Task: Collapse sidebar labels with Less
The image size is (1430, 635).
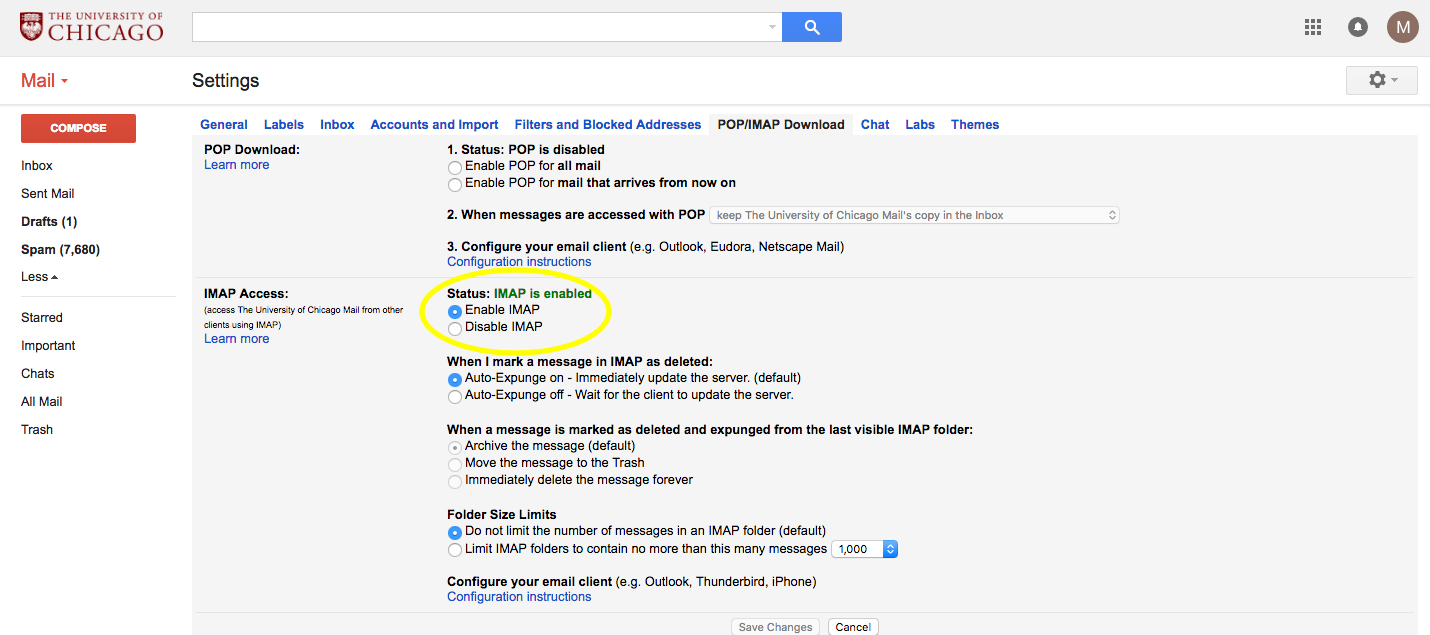Action: (x=40, y=277)
